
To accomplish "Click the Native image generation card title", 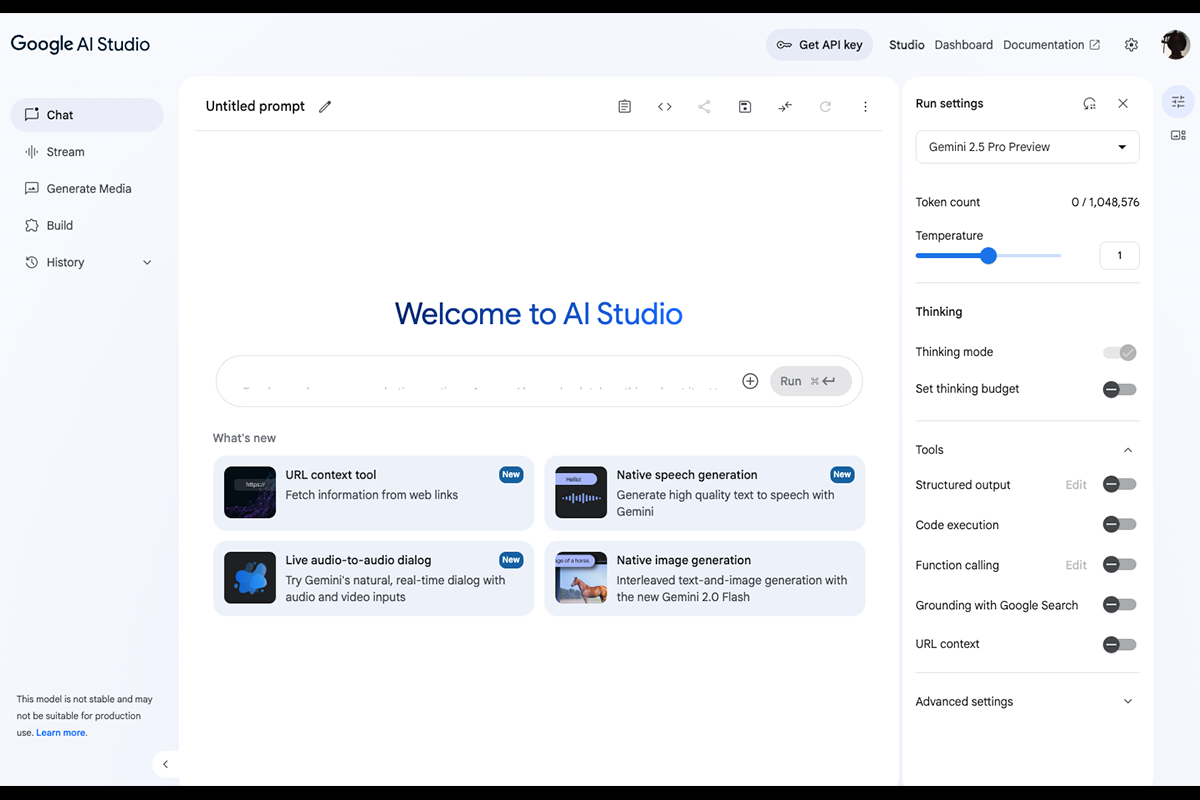I will click(x=684, y=561).
